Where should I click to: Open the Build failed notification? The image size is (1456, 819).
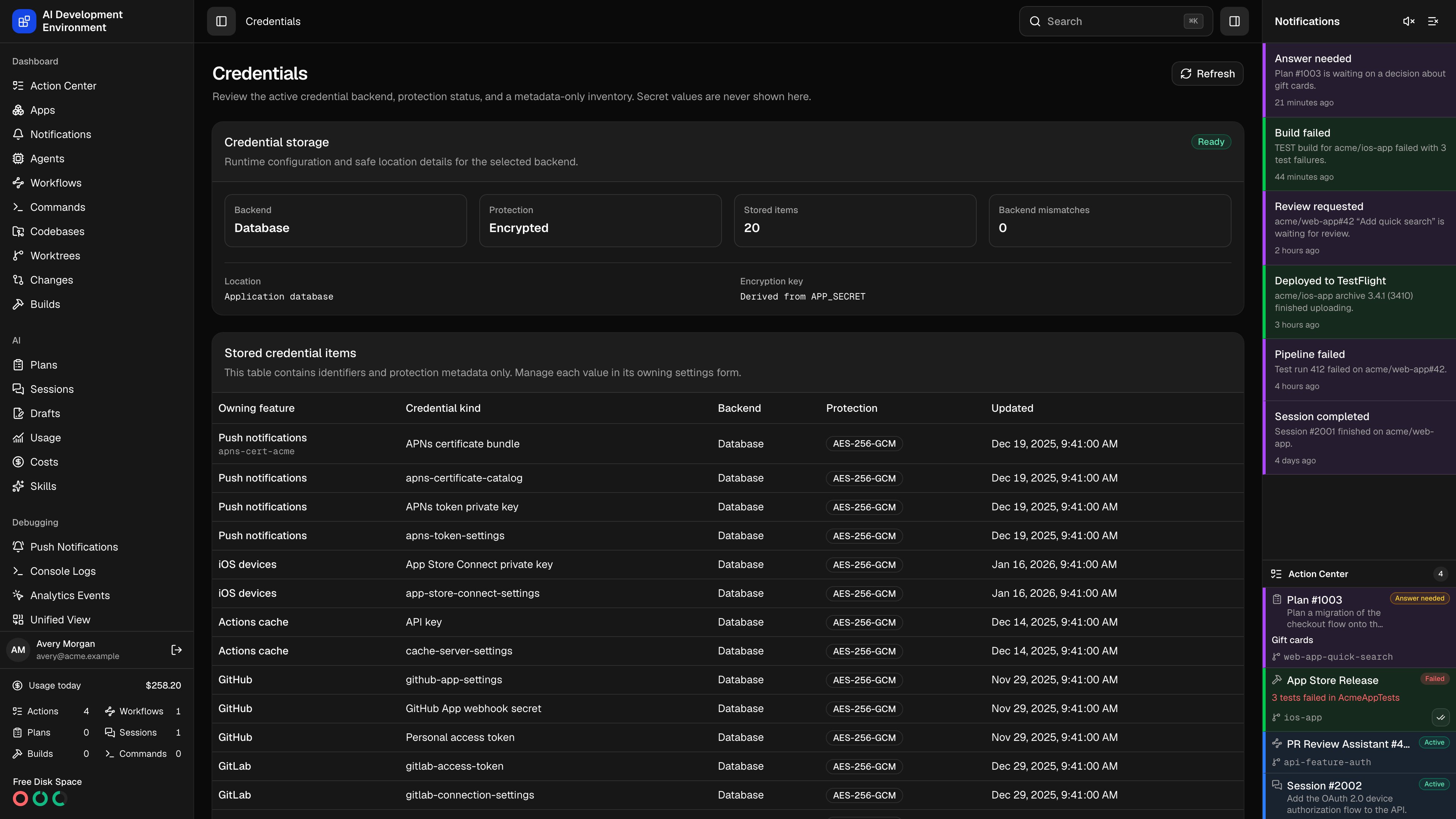[x=1359, y=154]
